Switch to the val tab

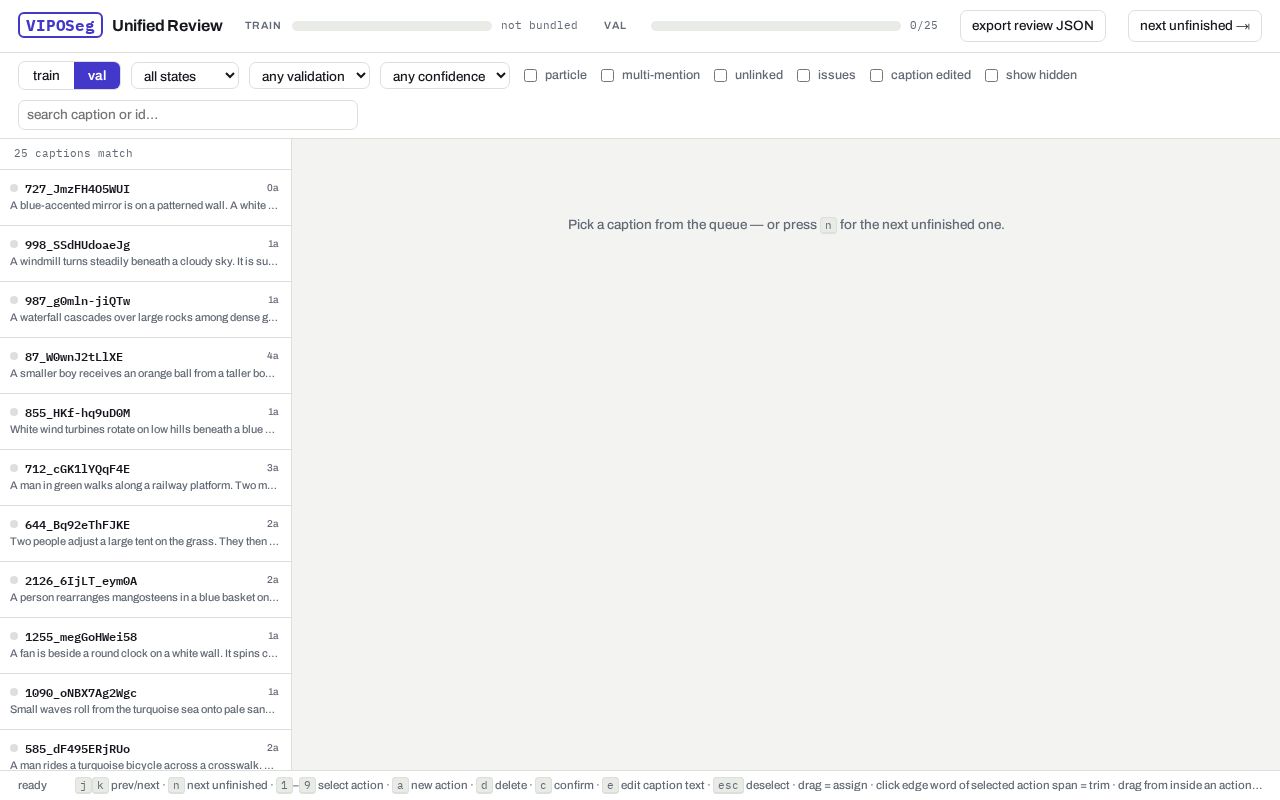[97, 76]
